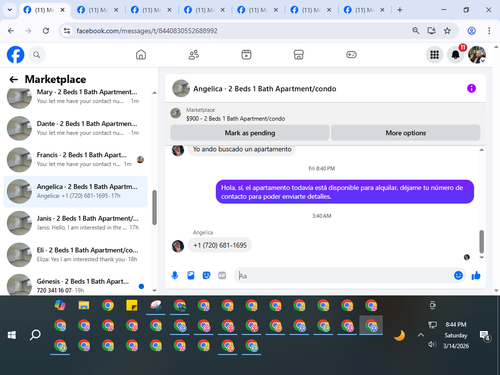Show hidden system tray icons chevron

click(x=421, y=335)
